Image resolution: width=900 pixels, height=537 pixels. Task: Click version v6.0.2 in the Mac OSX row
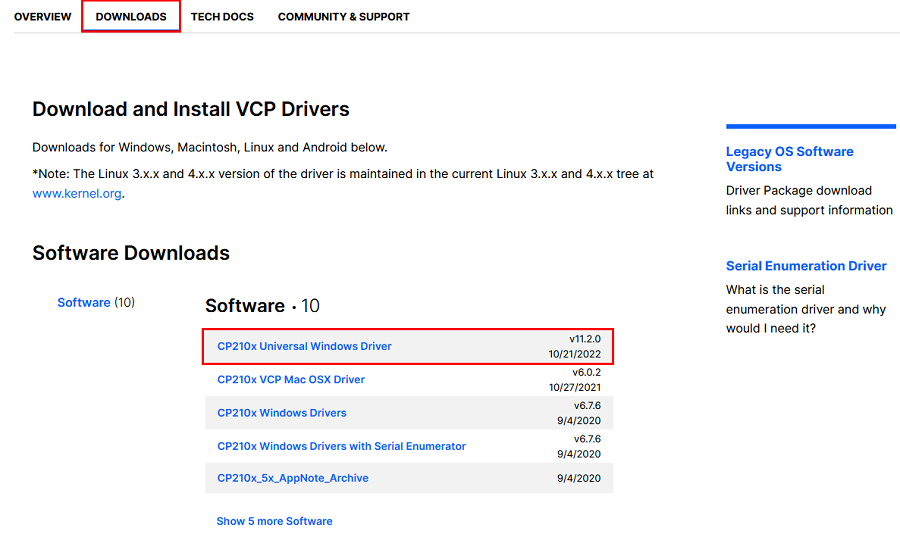coord(587,372)
